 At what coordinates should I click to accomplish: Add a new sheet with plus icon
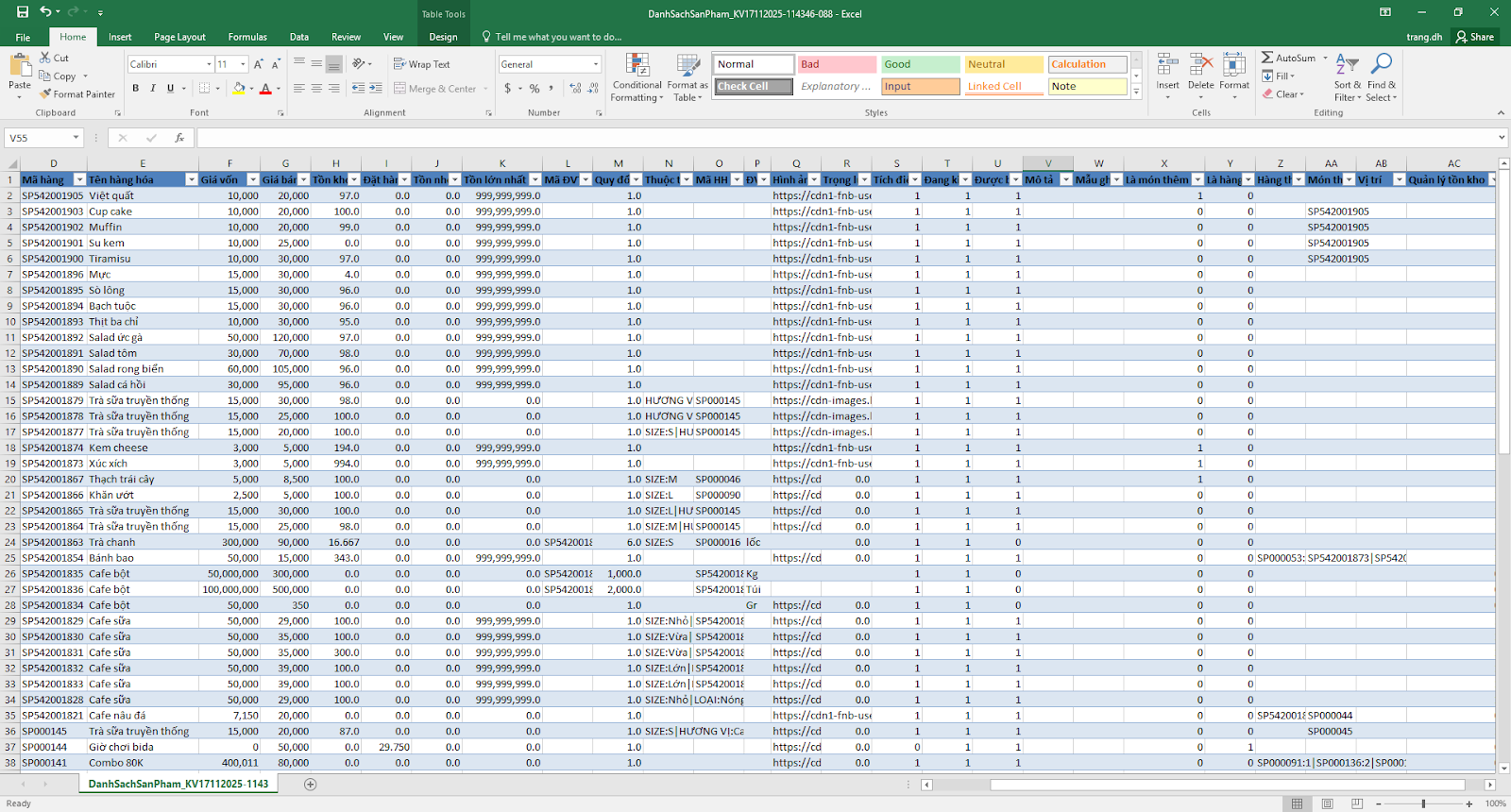pyautogui.click(x=310, y=785)
